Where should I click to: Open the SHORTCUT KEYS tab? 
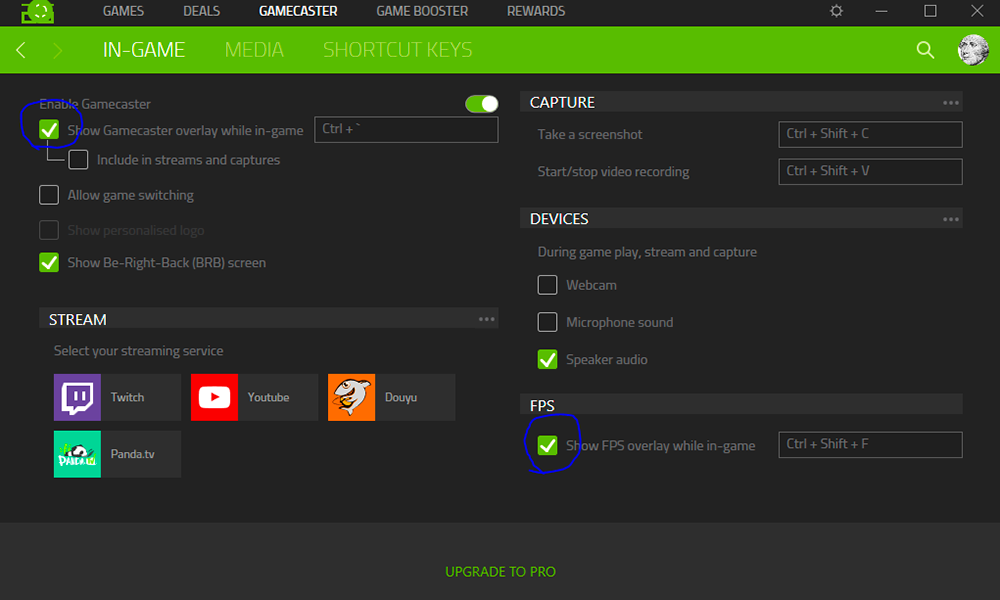397,50
